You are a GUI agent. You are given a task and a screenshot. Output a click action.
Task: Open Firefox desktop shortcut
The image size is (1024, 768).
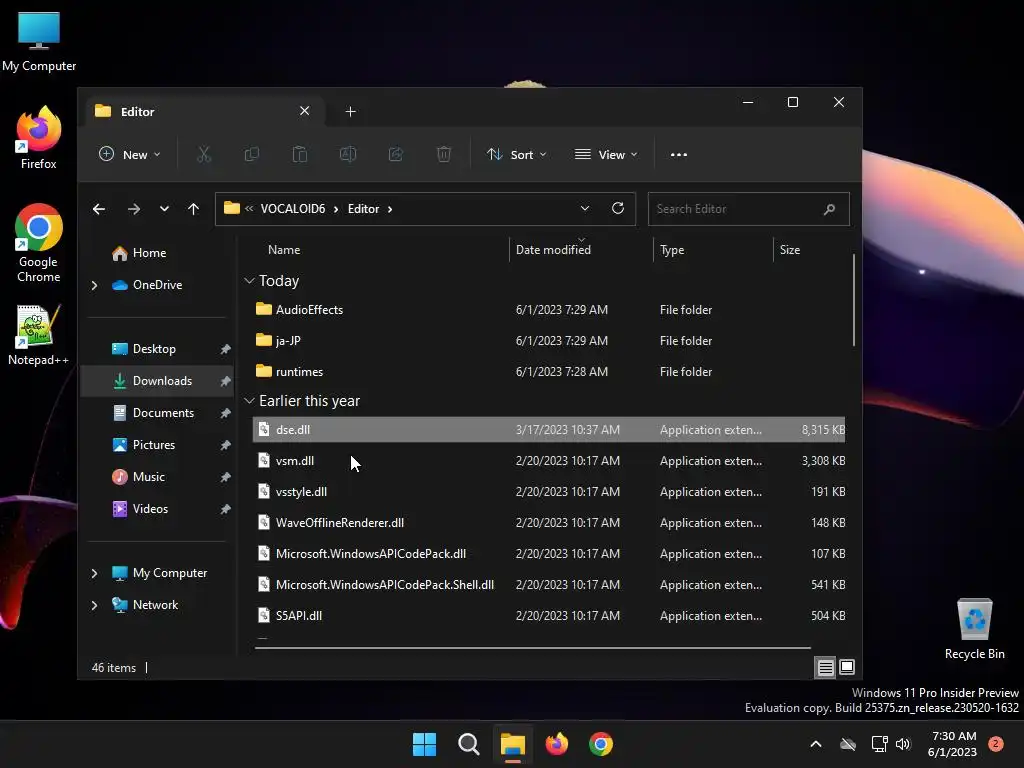point(39,138)
